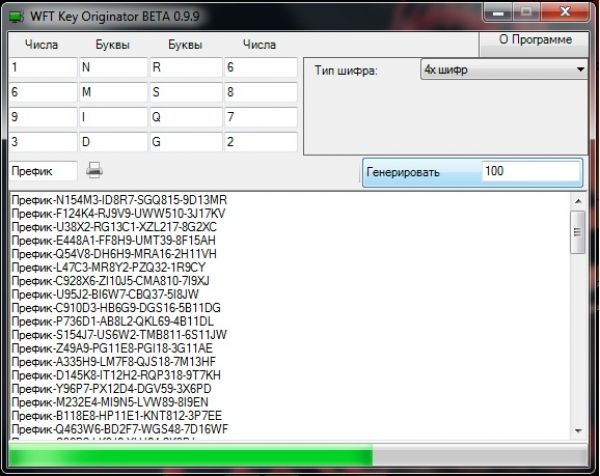
Task: Click the letter field containing Q
Action: (186, 117)
